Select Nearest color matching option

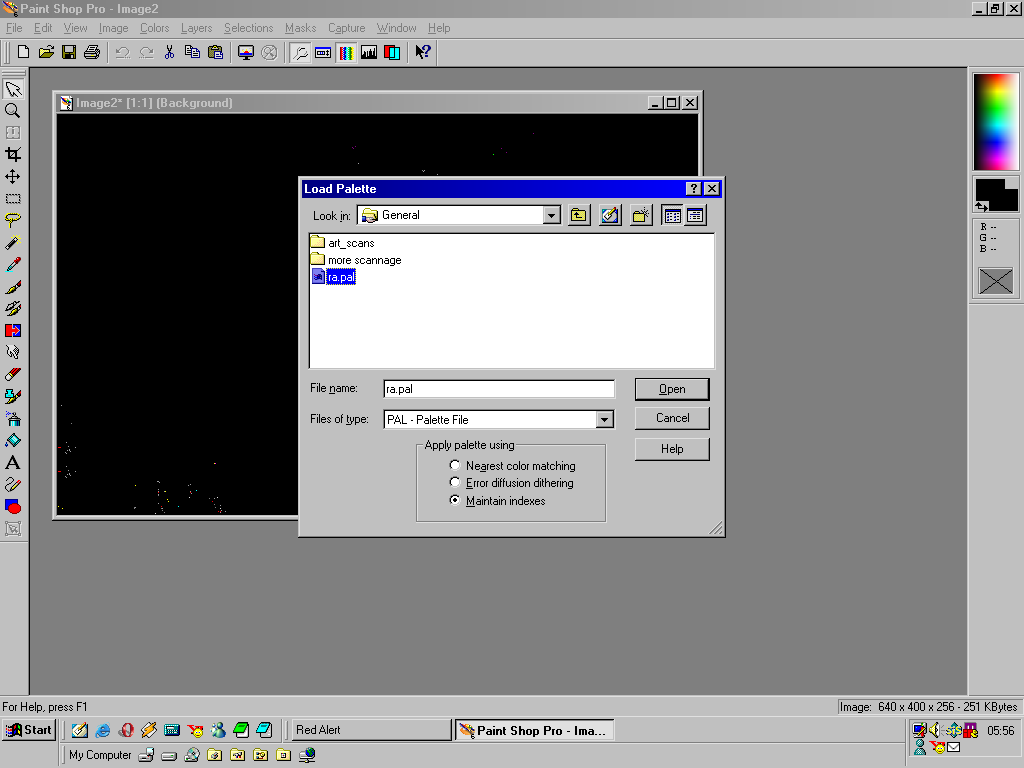click(456, 466)
